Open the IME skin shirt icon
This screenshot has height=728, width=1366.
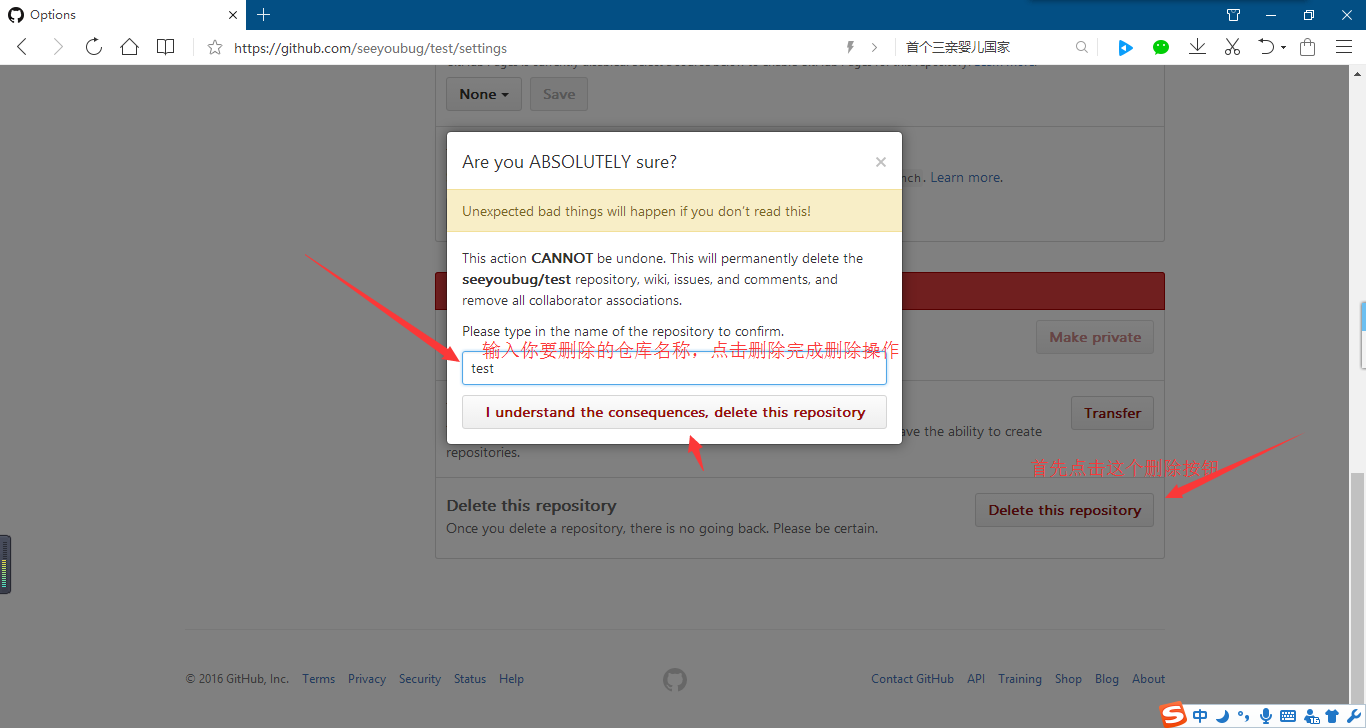[1331, 716]
